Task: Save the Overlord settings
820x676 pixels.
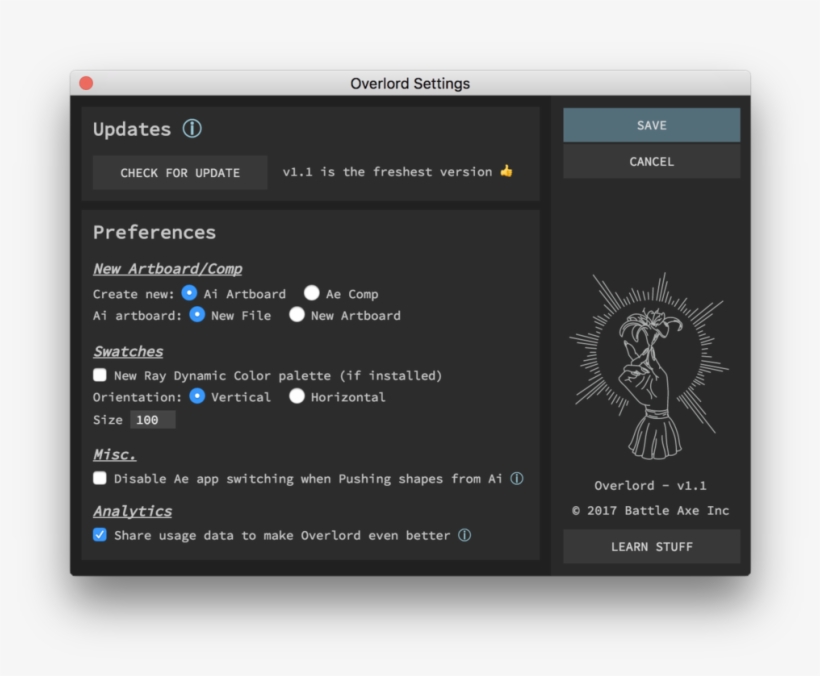Action: point(652,125)
